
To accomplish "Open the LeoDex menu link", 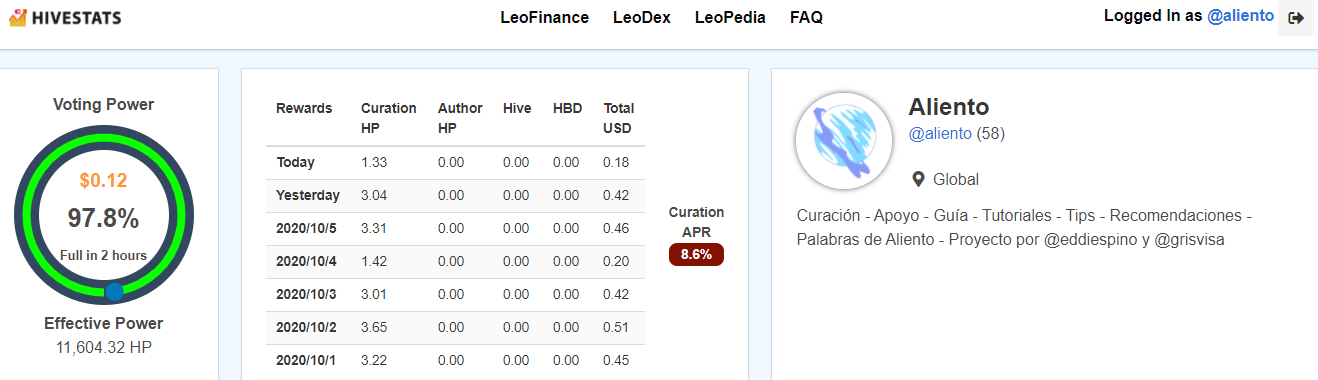I will [642, 18].
